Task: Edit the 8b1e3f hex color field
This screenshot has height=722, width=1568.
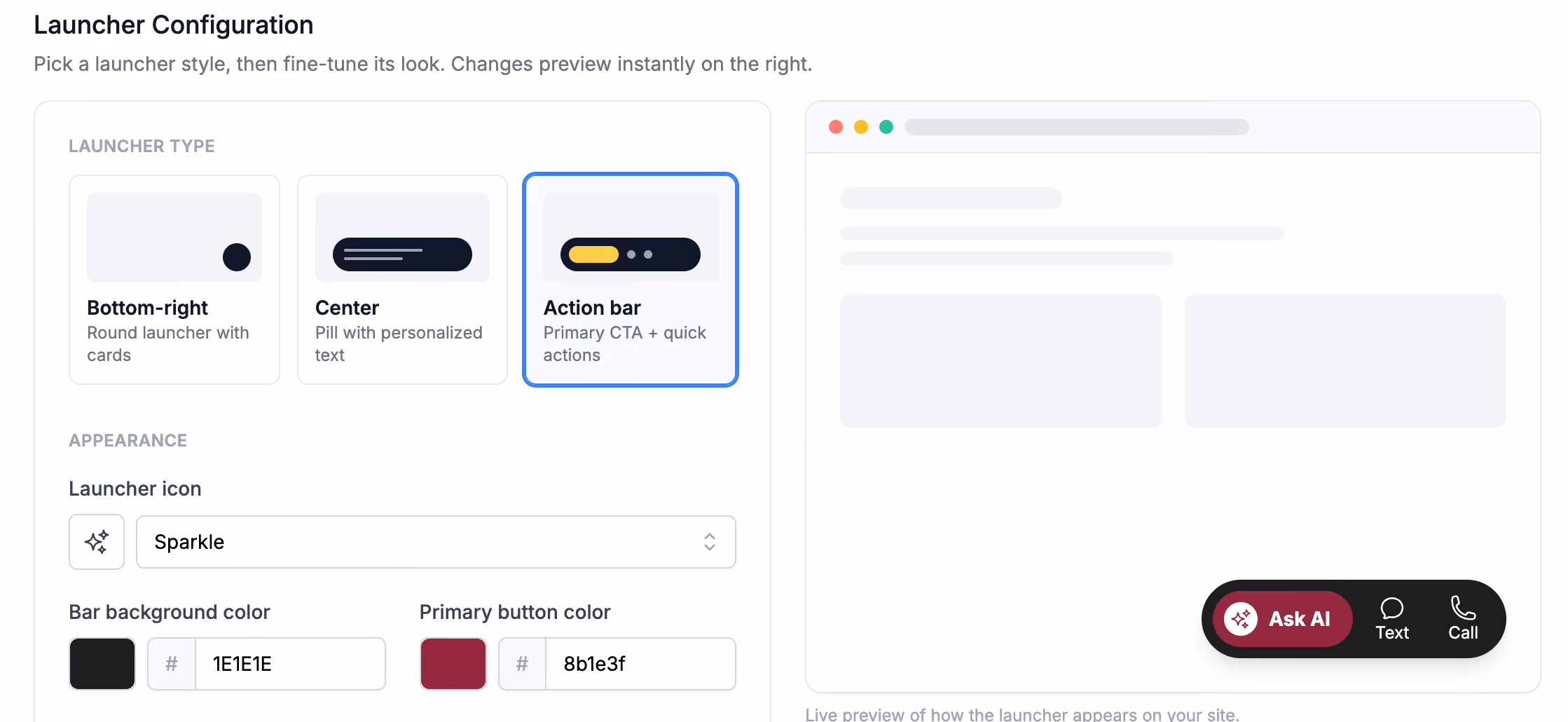Action: pos(640,664)
